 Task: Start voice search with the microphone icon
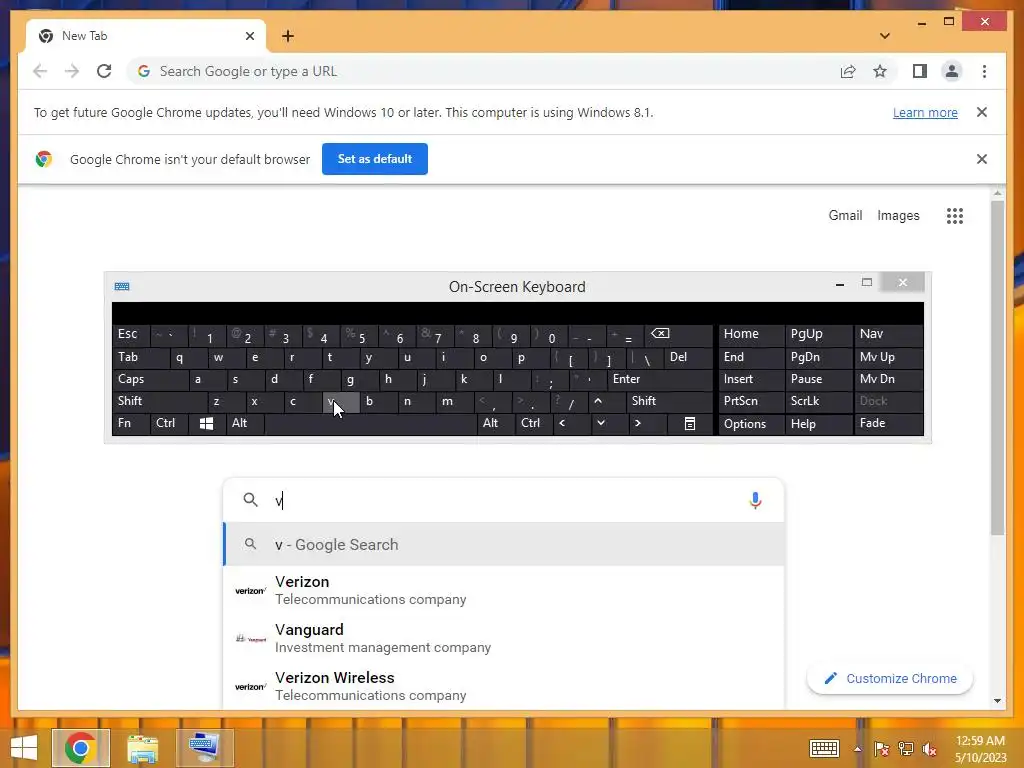755,500
